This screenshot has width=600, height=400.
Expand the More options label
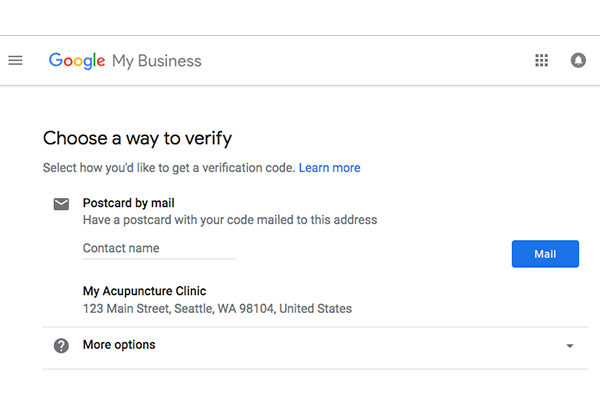pyautogui.click(x=119, y=345)
